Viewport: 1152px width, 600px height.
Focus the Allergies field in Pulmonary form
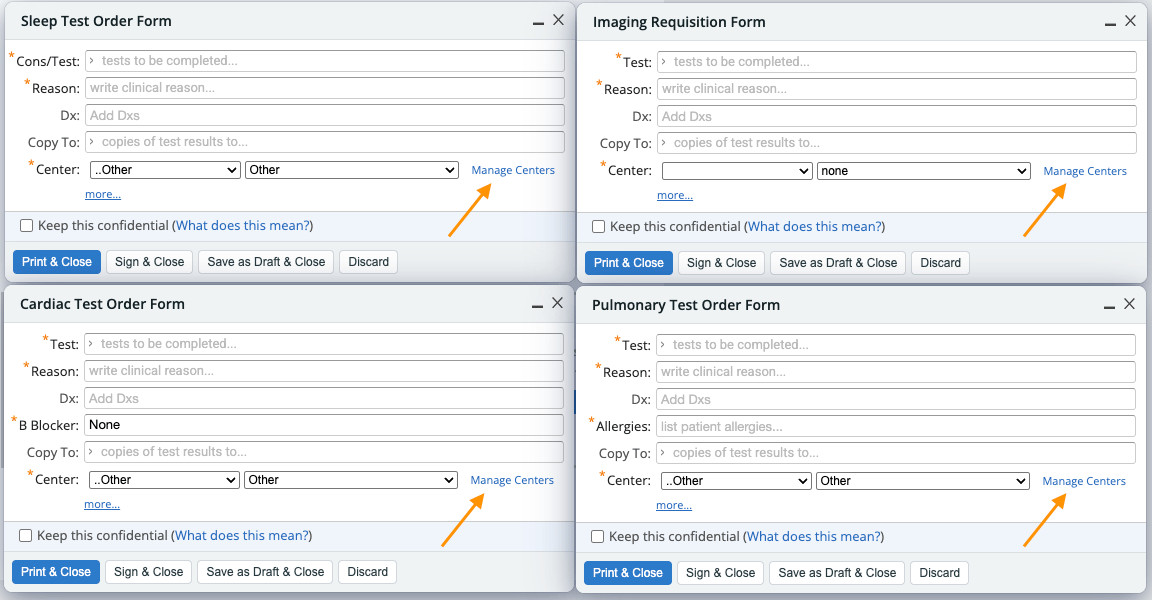click(x=896, y=427)
